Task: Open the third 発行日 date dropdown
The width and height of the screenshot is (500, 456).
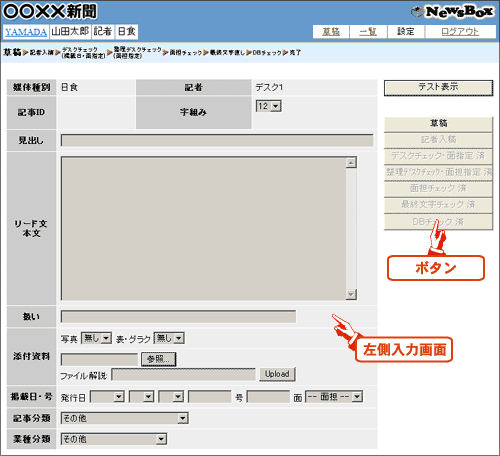Action: pos(171,397)
